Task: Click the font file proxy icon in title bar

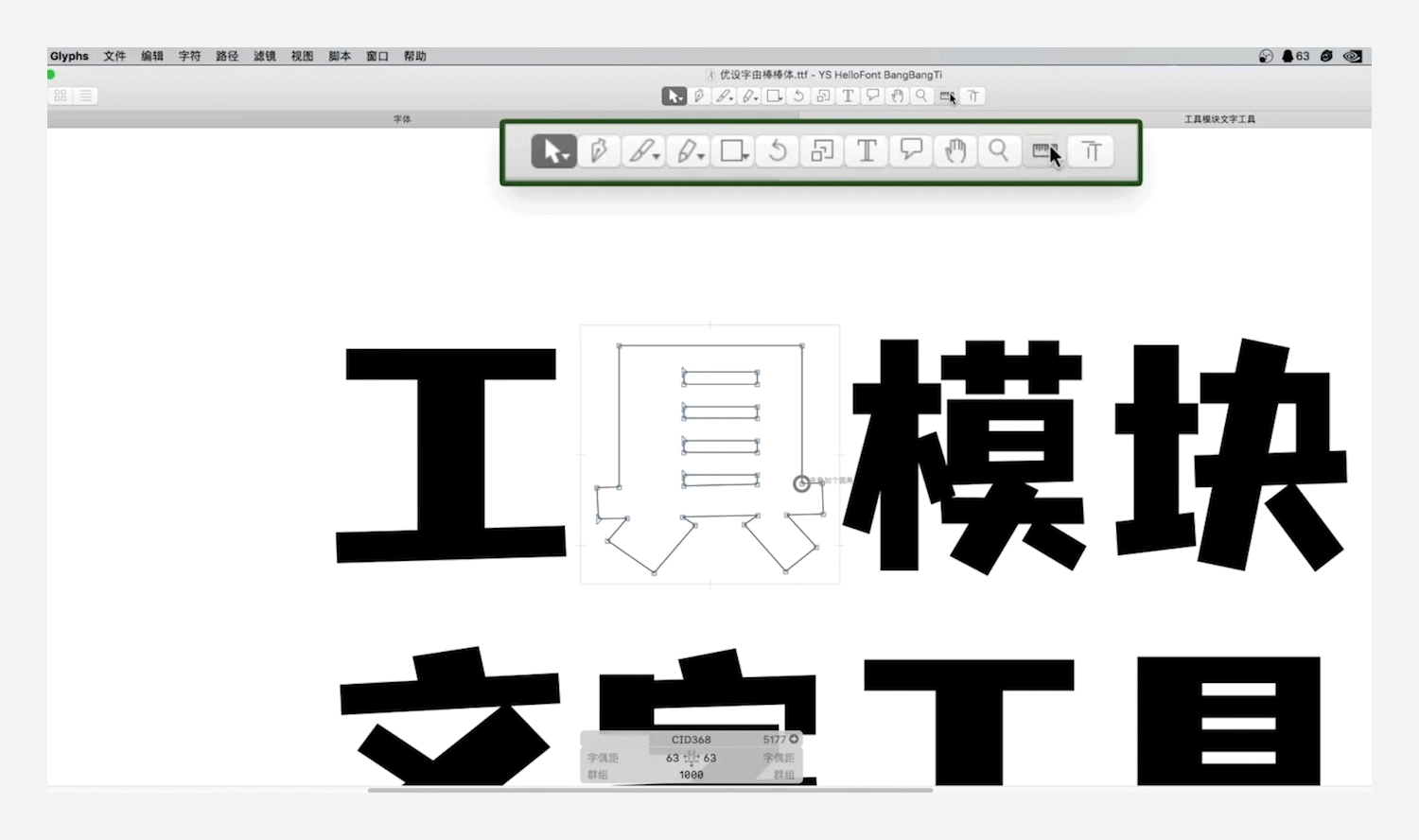Action: coord(710,75)
